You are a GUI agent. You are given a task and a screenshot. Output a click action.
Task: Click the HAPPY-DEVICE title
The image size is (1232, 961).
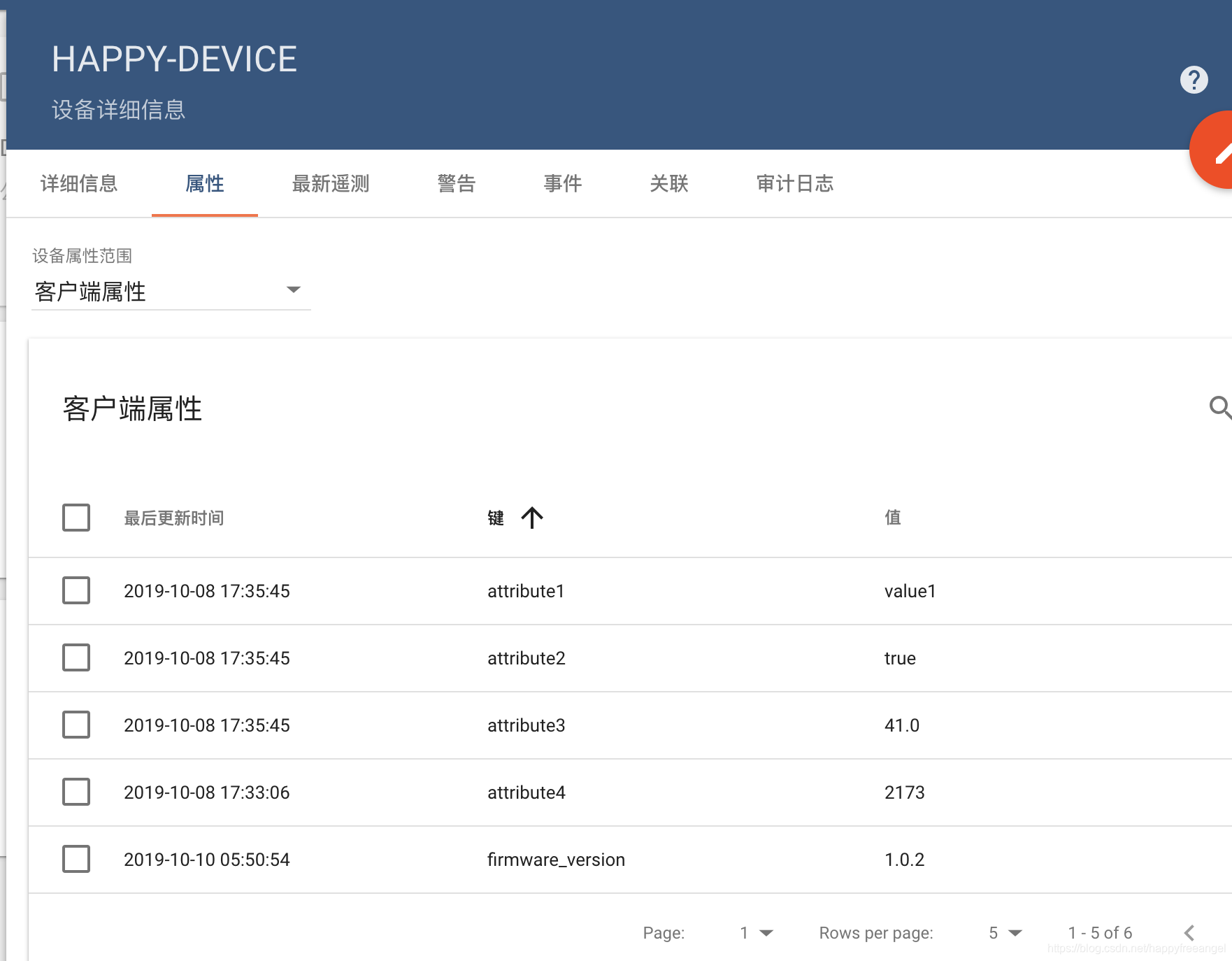174,59
